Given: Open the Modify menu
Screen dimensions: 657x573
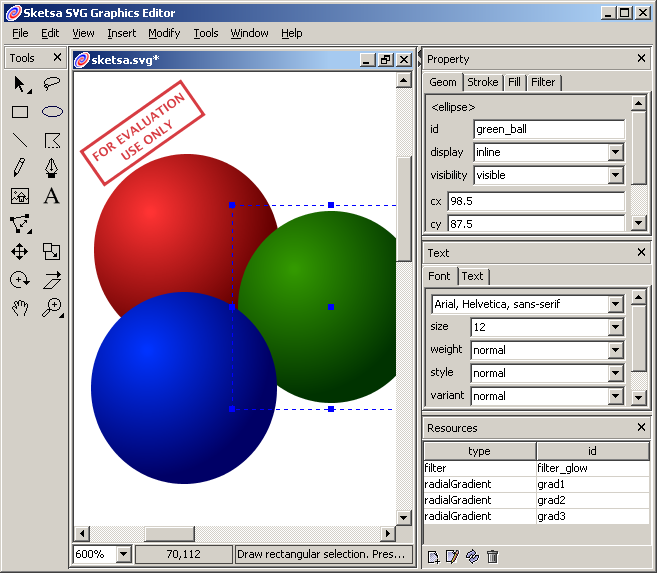Looking at the screenshot, I should click(164, 33).
